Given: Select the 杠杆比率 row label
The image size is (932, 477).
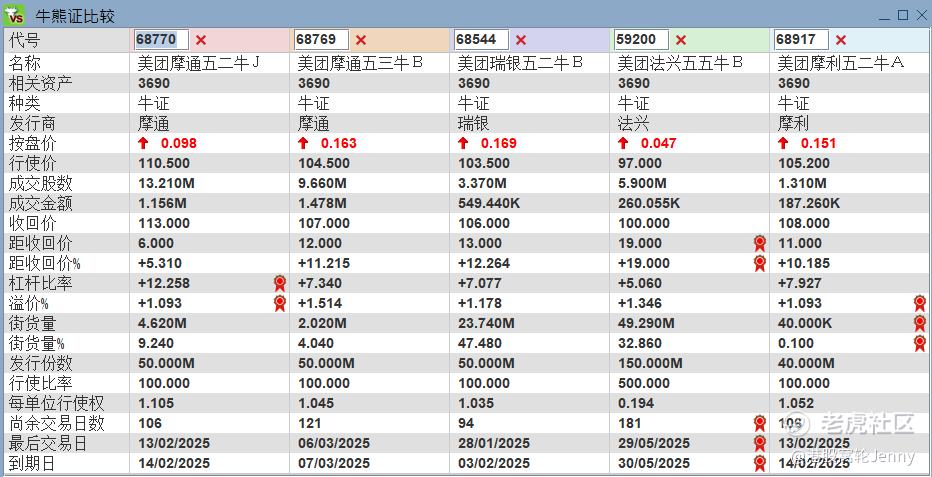Looking at the screenshot, I should pyautogui.click(x=40, y=283).
